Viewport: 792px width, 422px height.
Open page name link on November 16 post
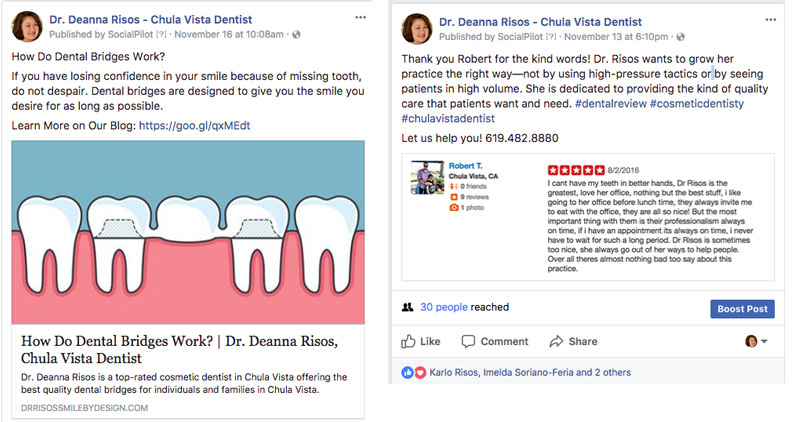151,20
